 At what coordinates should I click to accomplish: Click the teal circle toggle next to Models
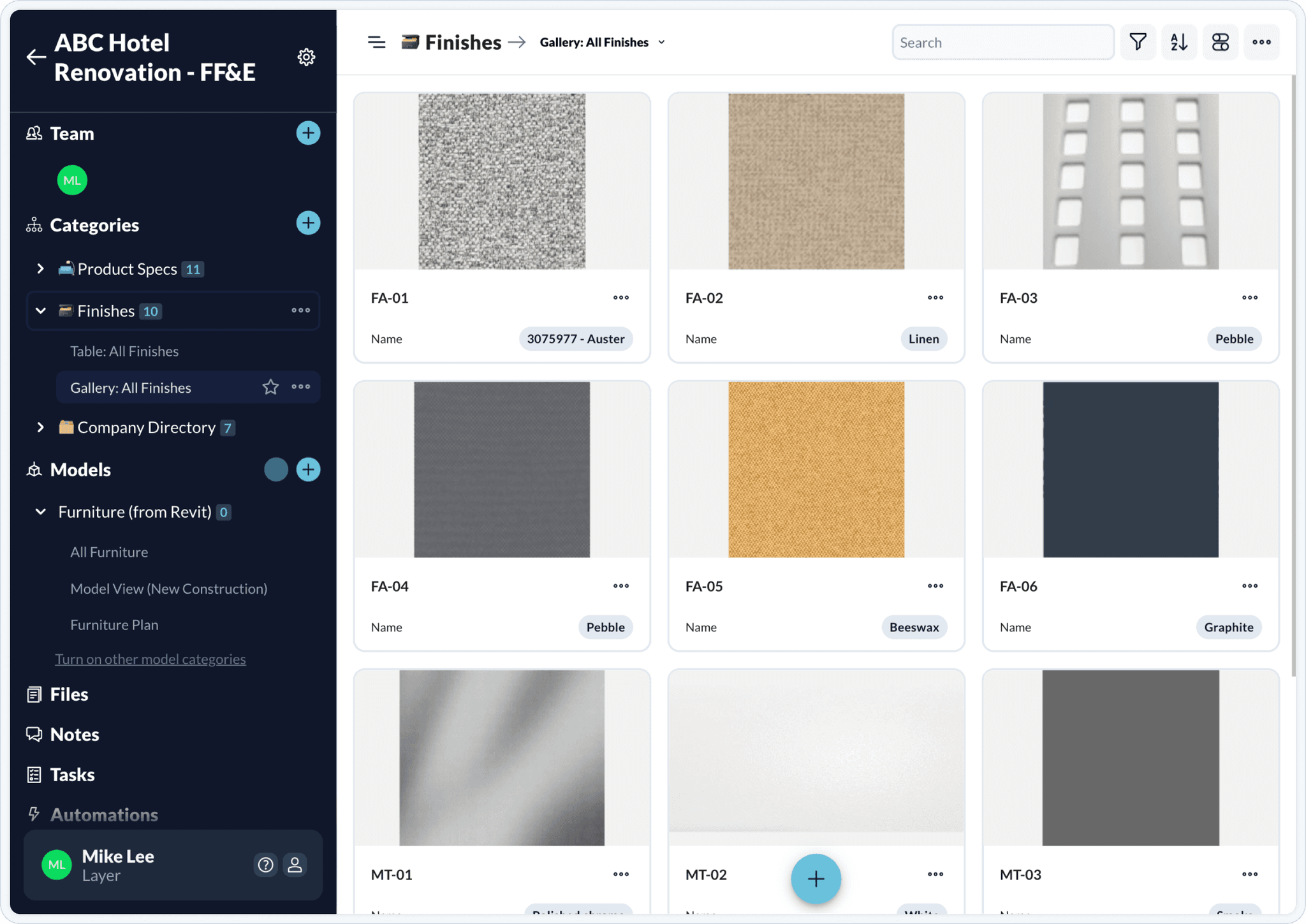(276, 469)
